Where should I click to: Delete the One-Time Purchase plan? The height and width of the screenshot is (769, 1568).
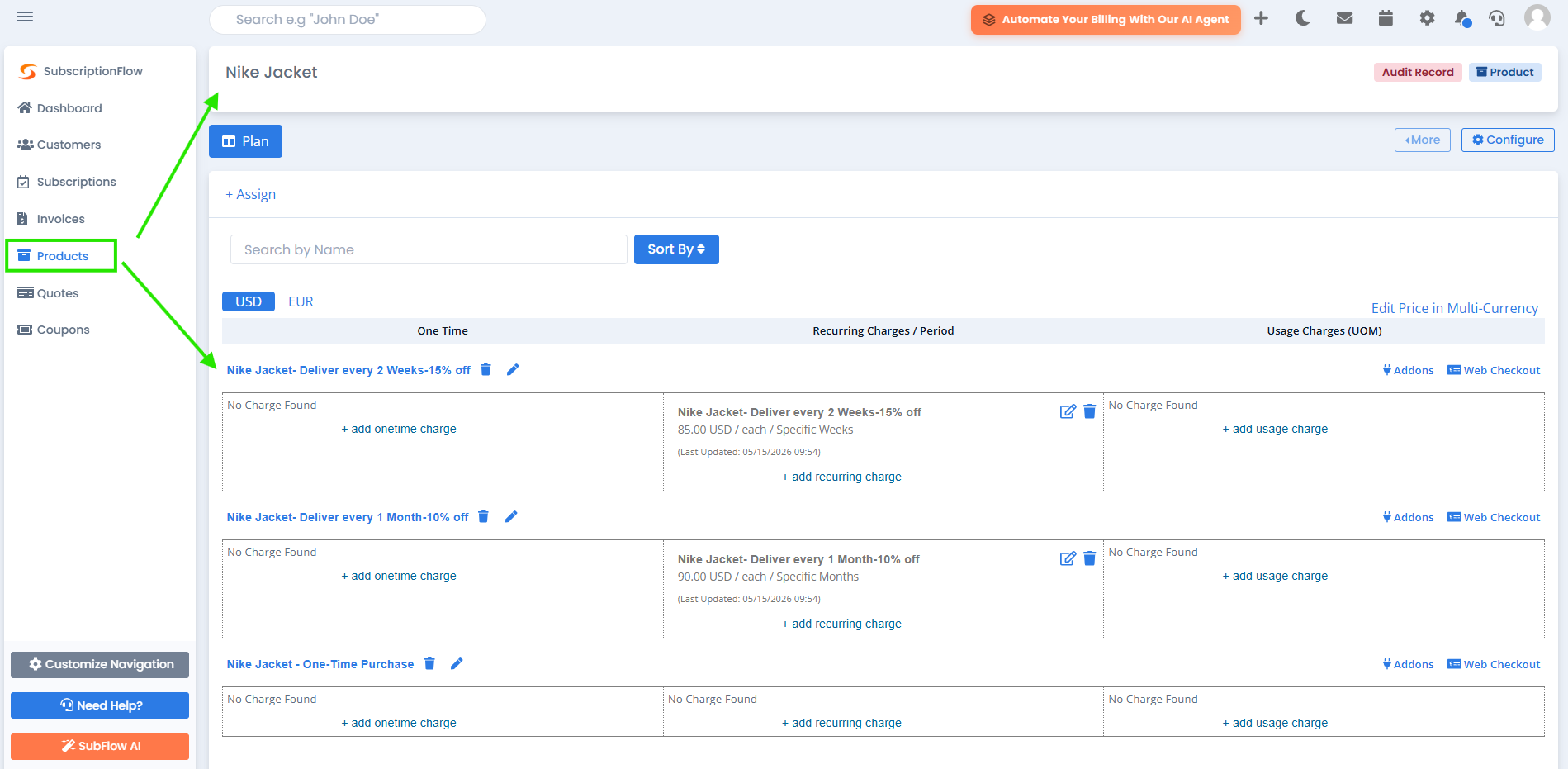point(429,663)
